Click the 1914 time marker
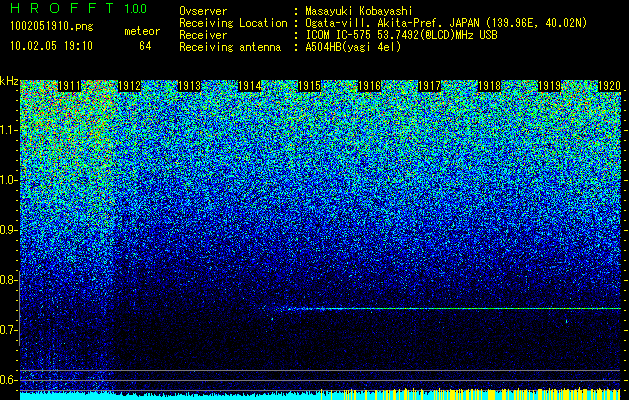The image size is (629, 400). coord(250,86)
